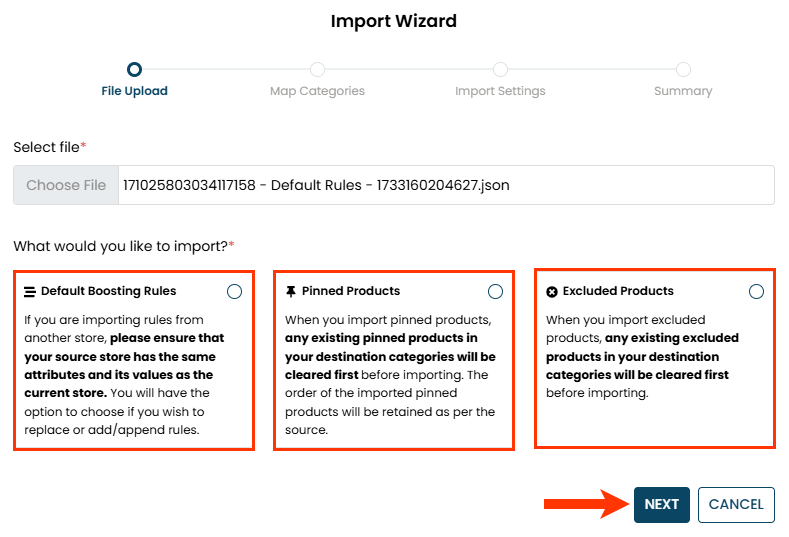The image size is (789, 537).
Task: Click the Excluded Products x-circle icon
Action: pos(552,292)
